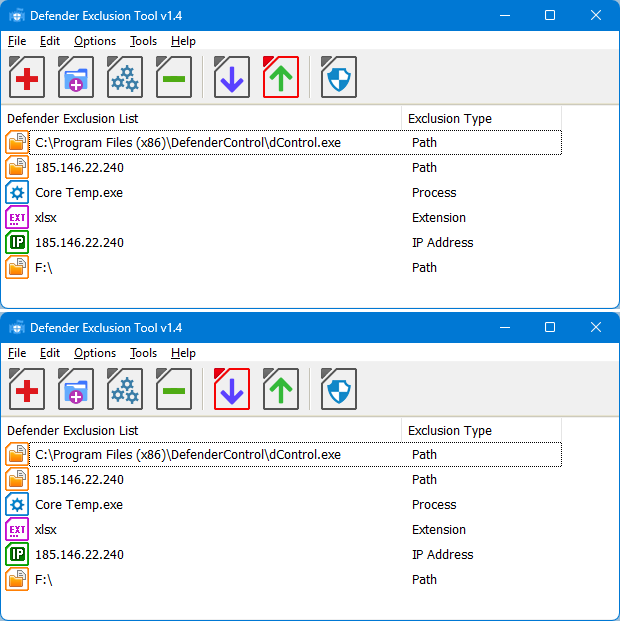Click highlighted green up arrow in upper window

coord(281,78)
